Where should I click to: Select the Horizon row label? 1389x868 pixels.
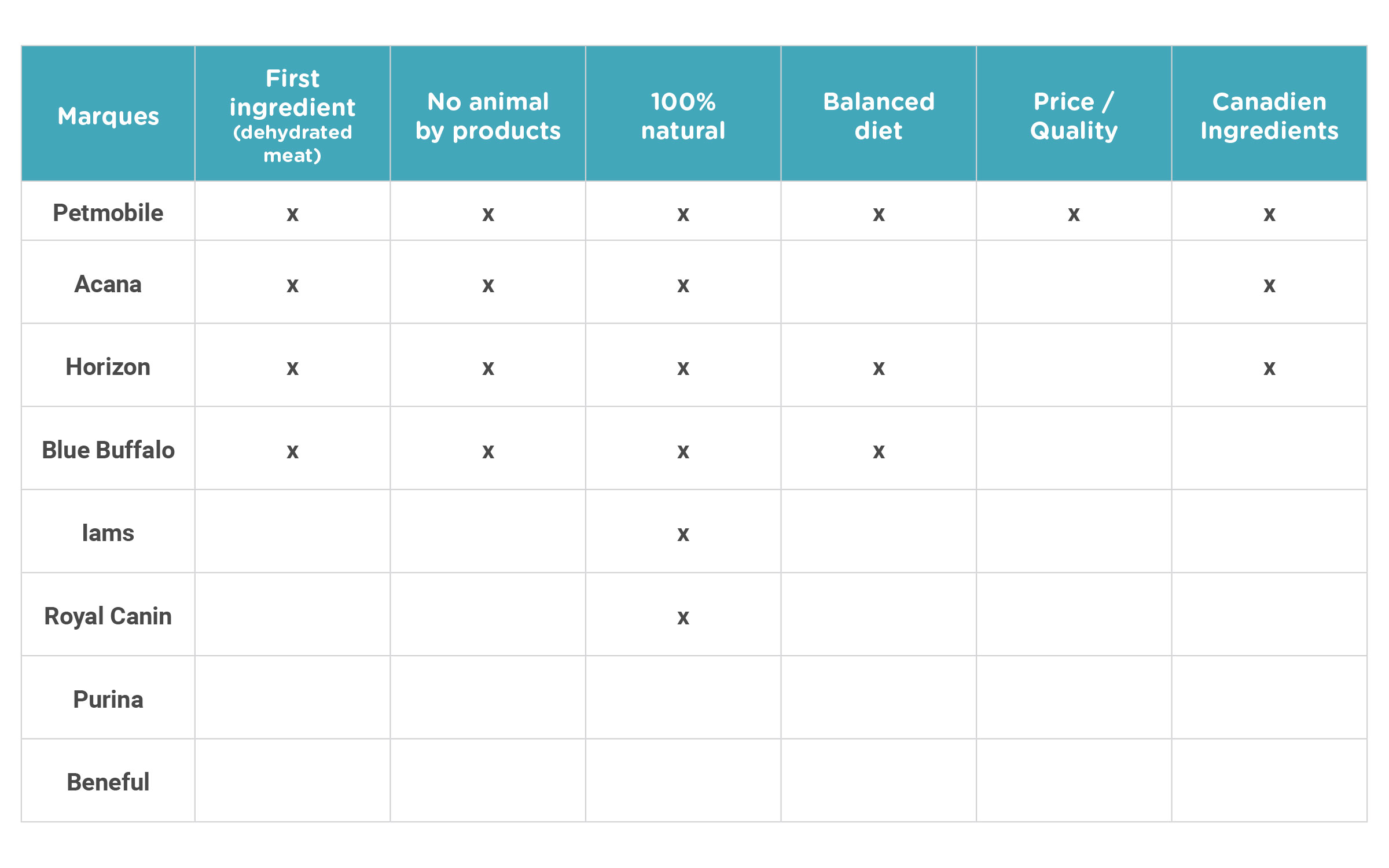point(108,367)
